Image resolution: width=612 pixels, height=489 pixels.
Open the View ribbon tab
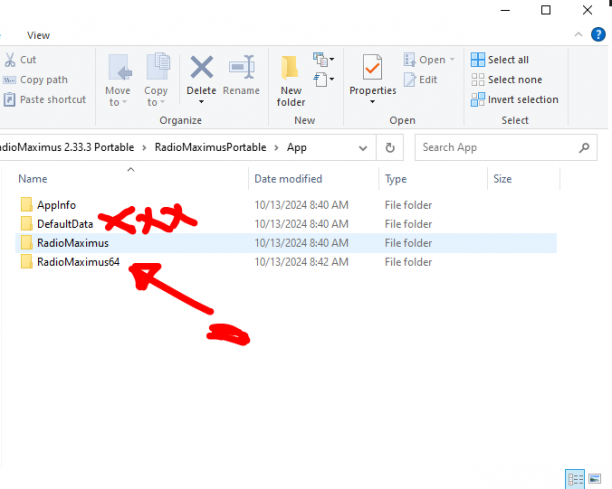click(38, 36)
